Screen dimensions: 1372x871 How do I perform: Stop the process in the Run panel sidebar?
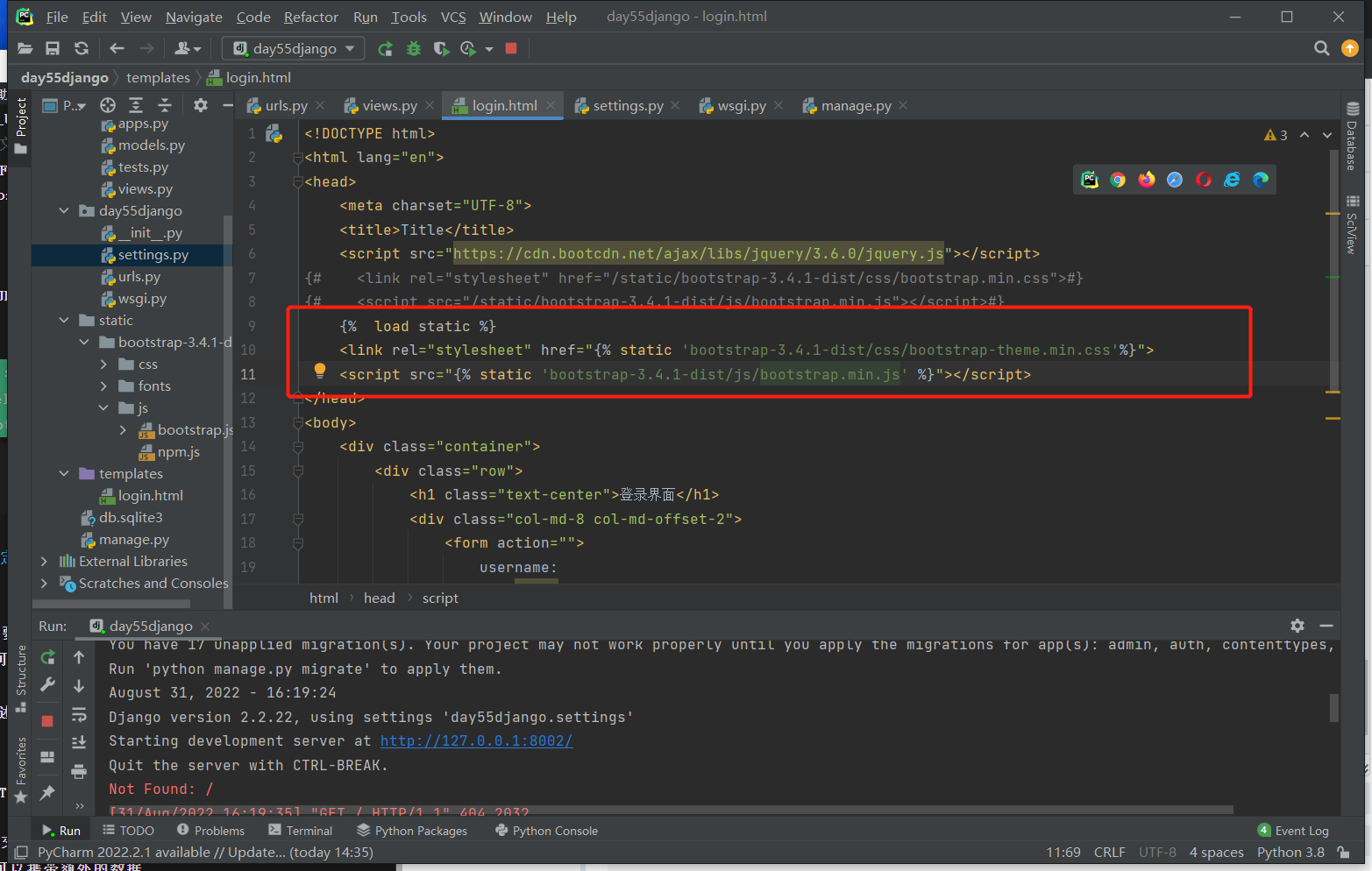pyautogui.click(x=47, y=721)
